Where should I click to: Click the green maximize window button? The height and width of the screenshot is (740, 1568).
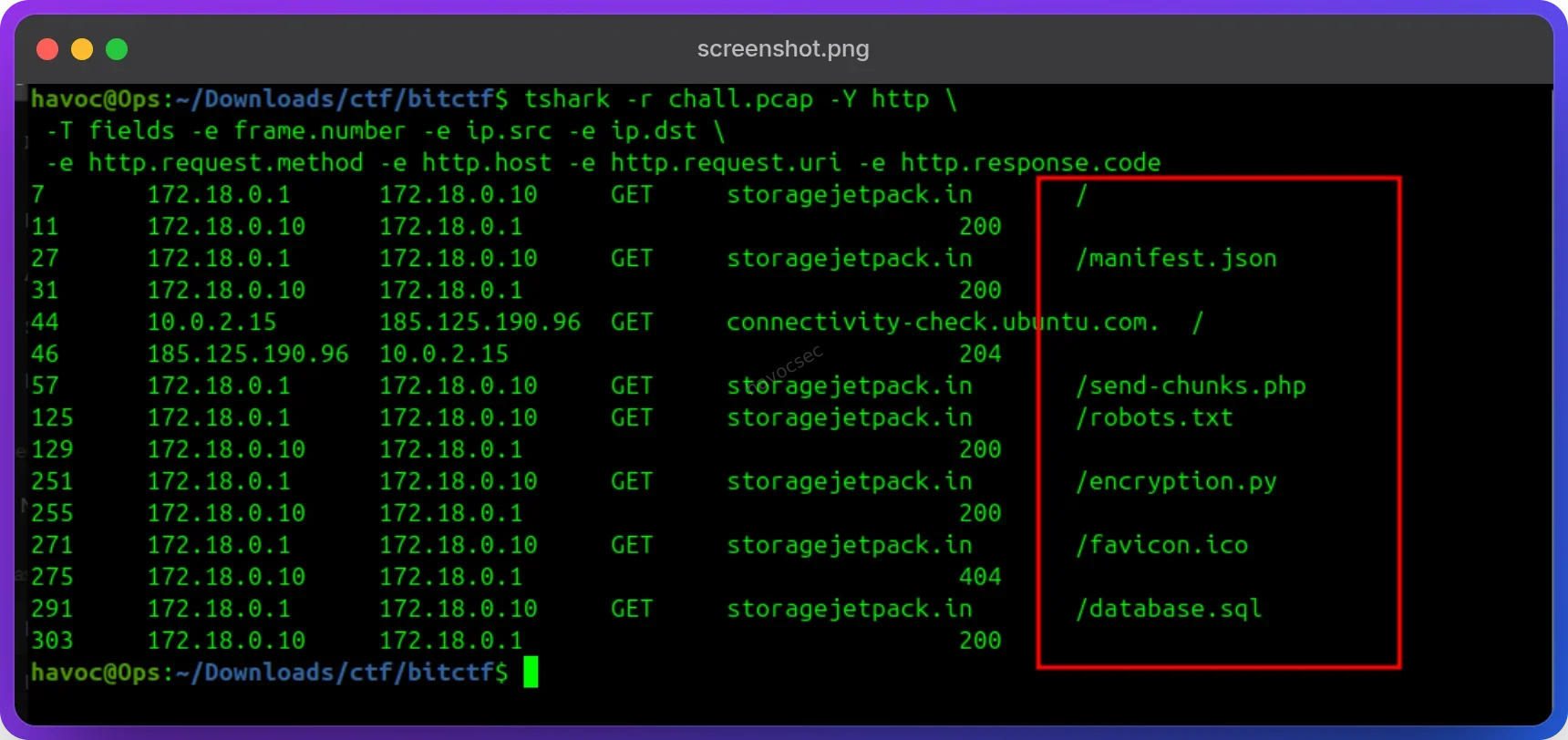tap(117, 49)
